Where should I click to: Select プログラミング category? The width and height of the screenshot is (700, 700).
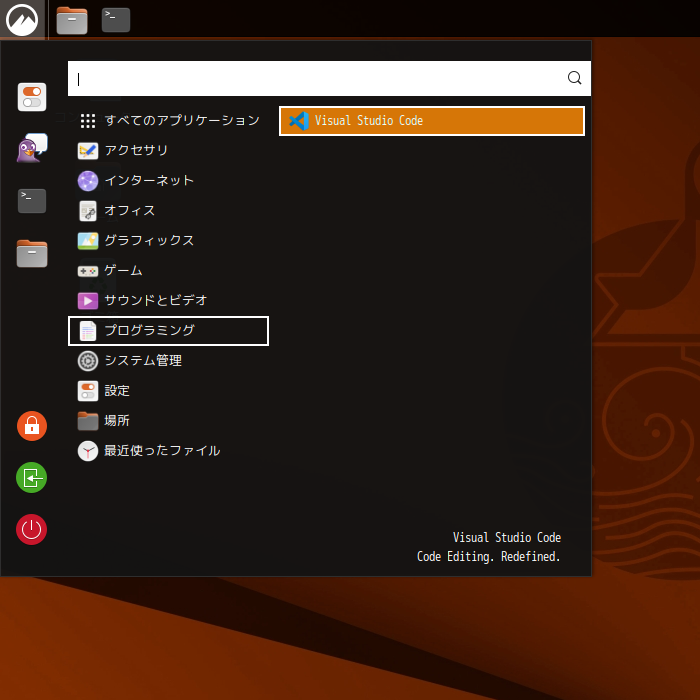[x=168, y=331]
